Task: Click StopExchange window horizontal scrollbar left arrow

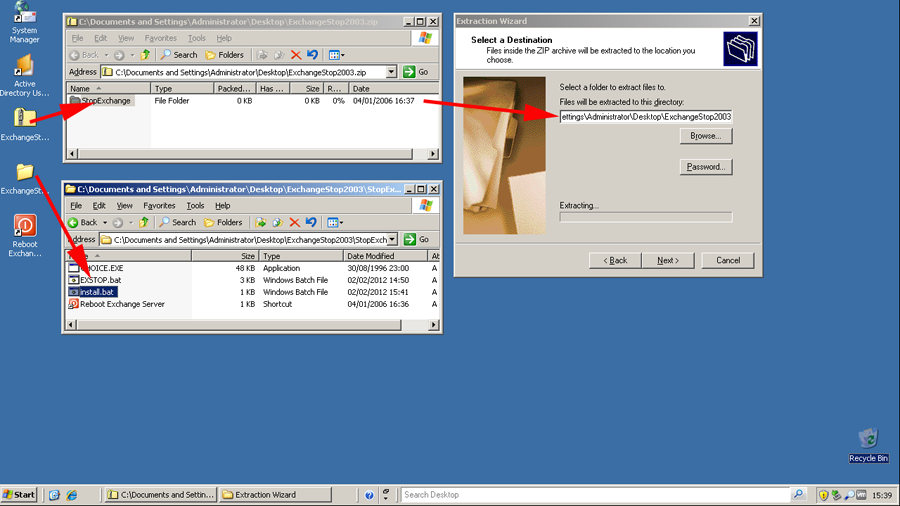Action: (72, 325)
